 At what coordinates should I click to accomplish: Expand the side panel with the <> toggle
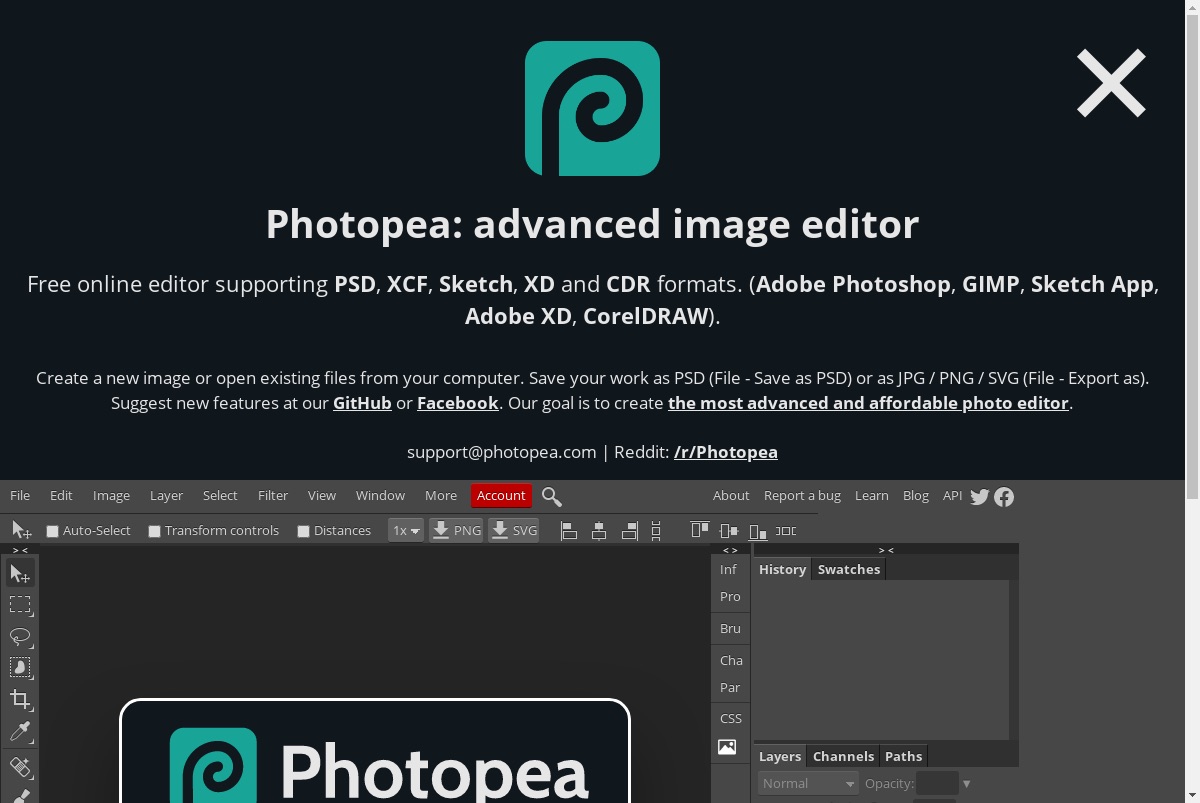point(730,550)
